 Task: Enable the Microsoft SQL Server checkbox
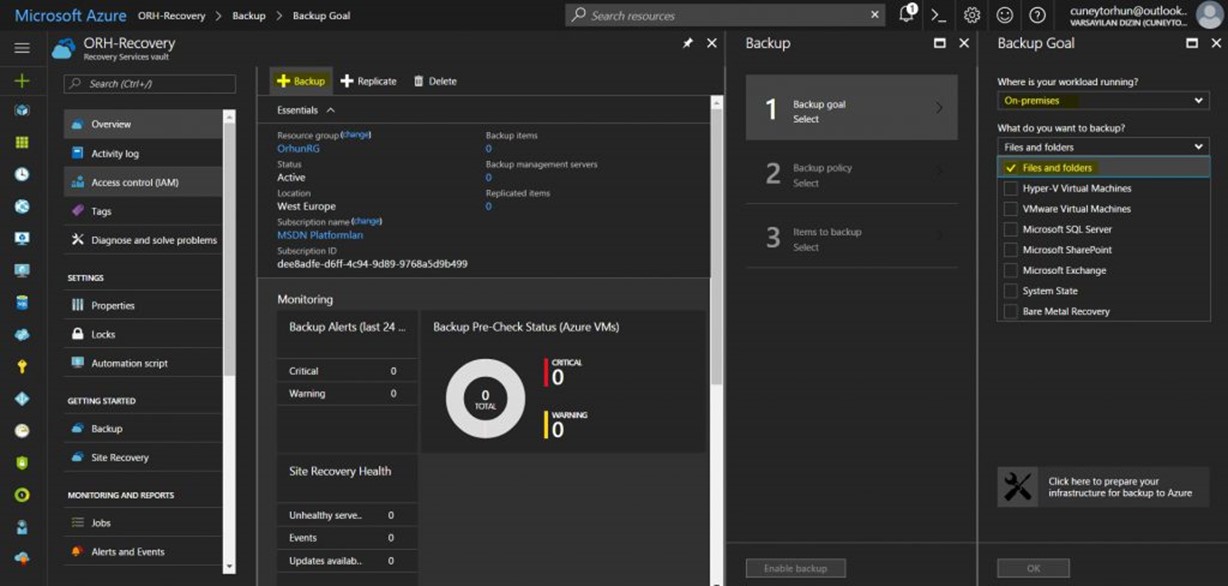pyautogui.click(x=1011, y=229)
